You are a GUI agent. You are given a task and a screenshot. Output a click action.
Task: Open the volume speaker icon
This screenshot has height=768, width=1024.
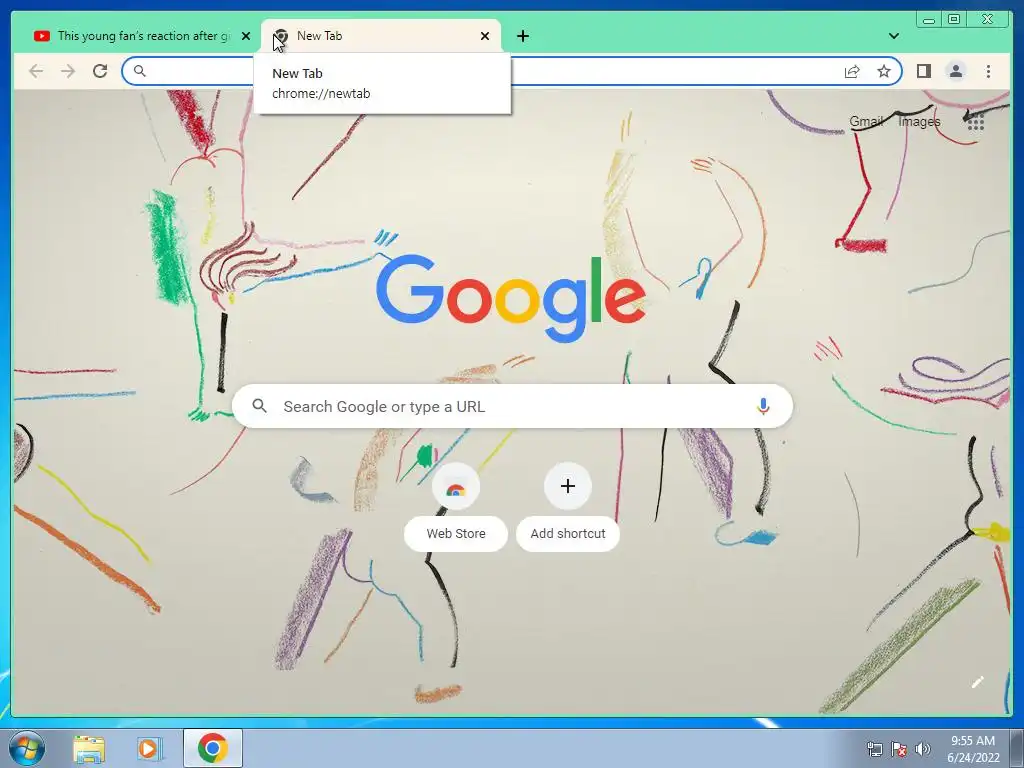click(x=923, y=749)
